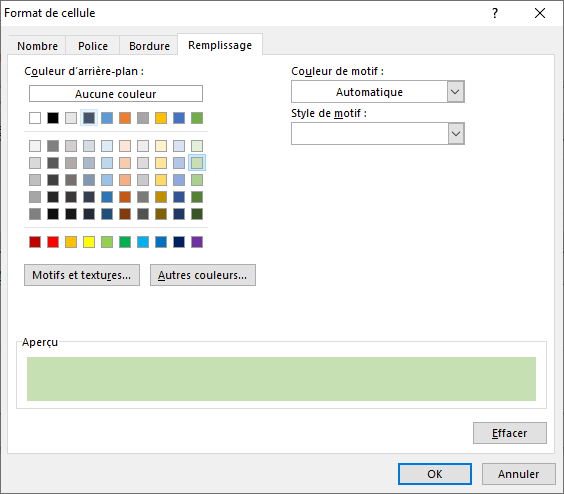Choose the orange theme color swatch
Screen dimensions: 564x494
pyautogui.click(x=125, y=118)
